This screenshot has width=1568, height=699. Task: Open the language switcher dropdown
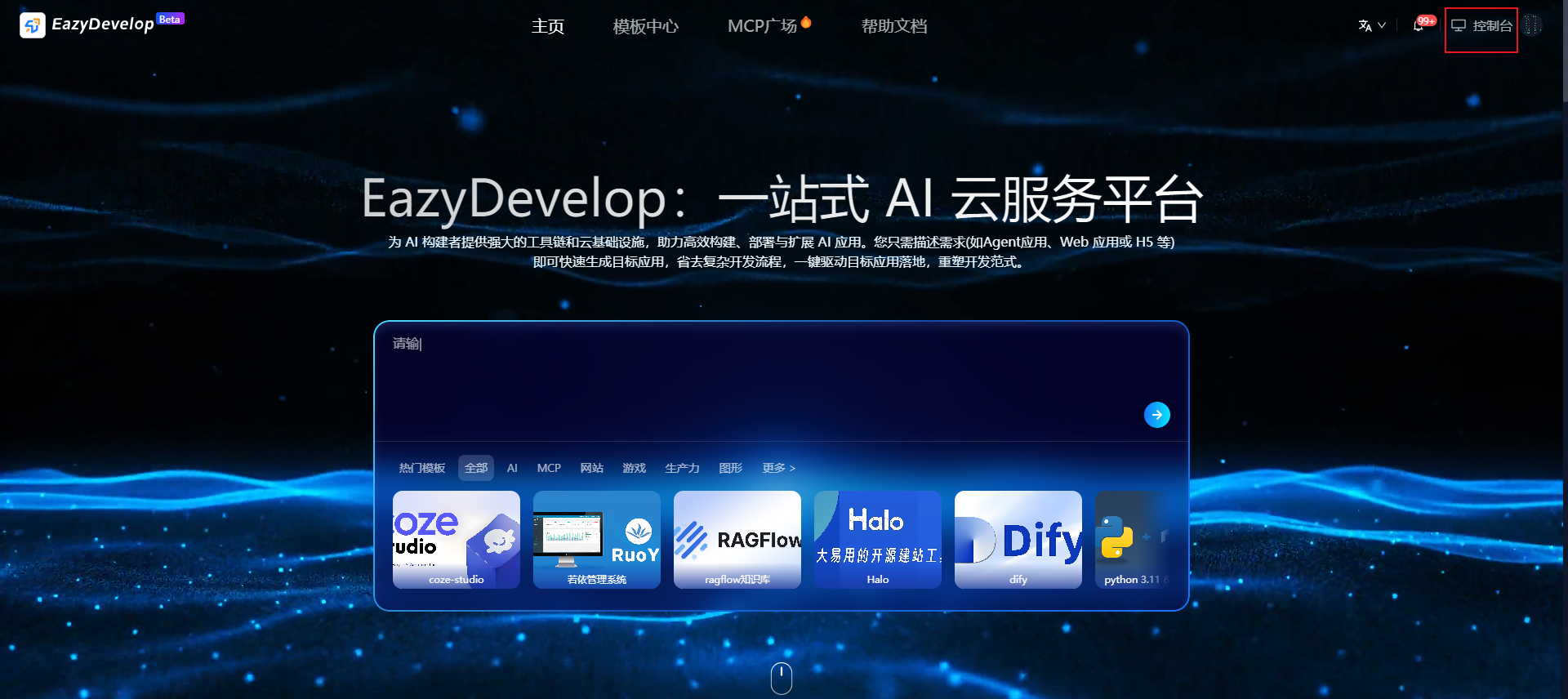[x=1372, y=25]
